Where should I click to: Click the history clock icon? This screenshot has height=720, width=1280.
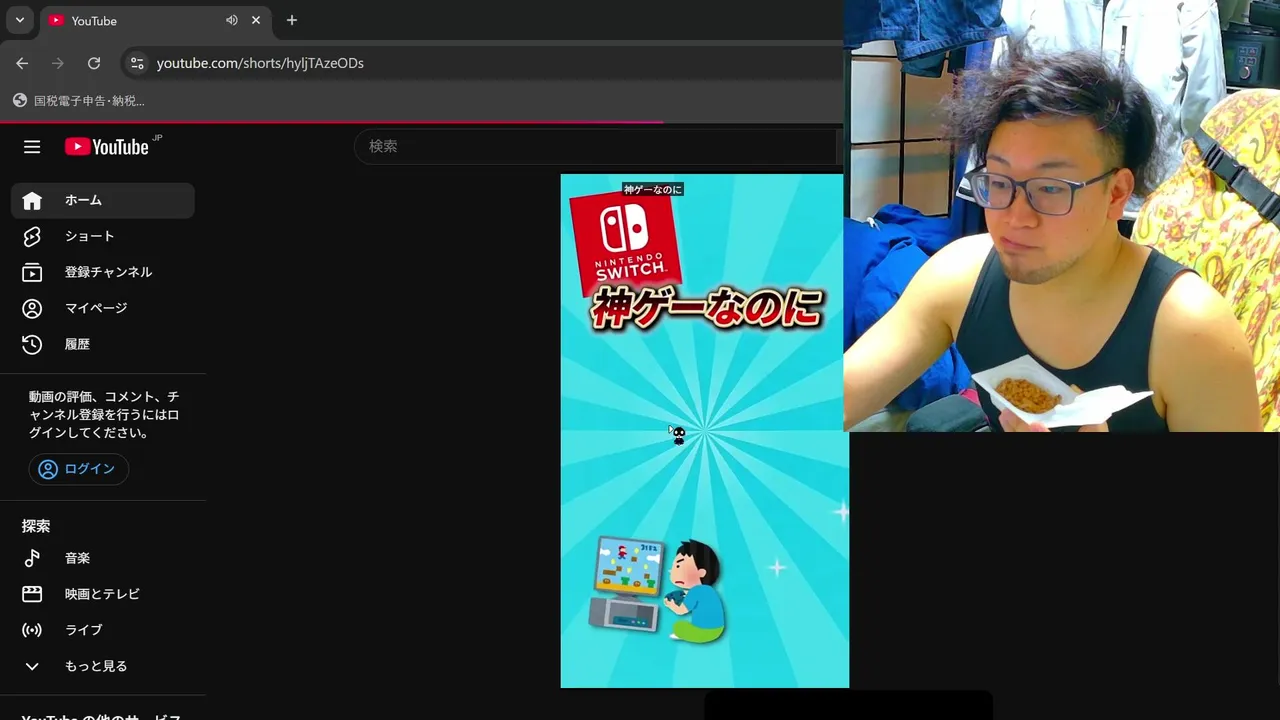click(32, 344)
